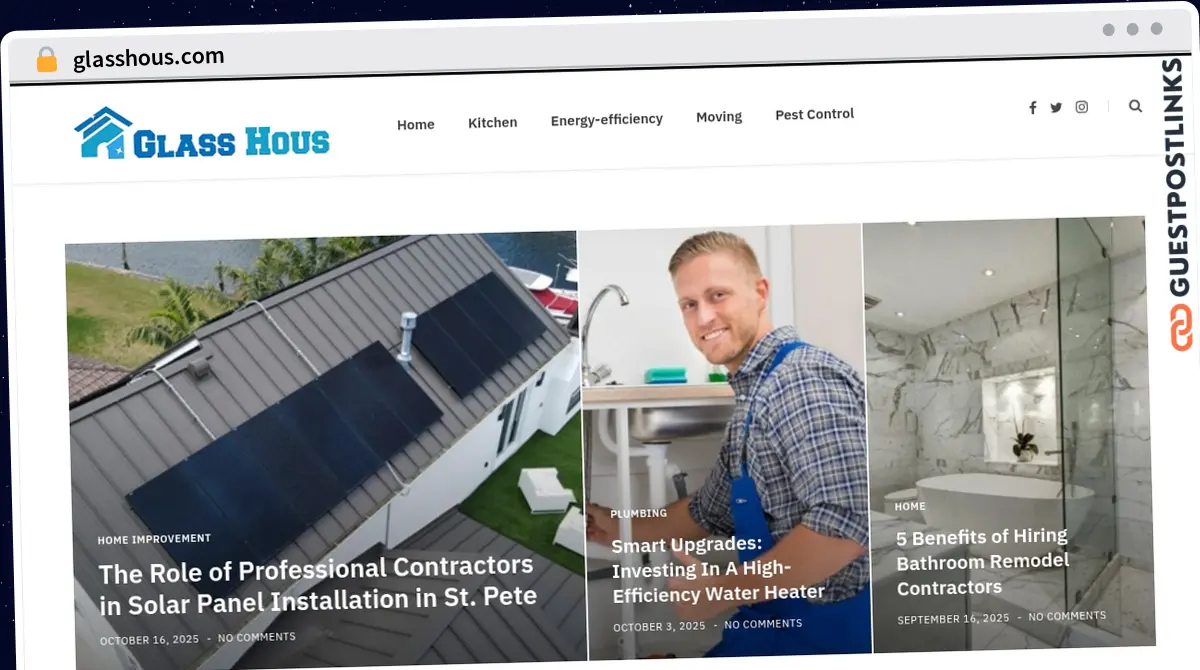Click the Home Improvement category tag
This screenshot has width=1200, height=670.
click(154, 539)
